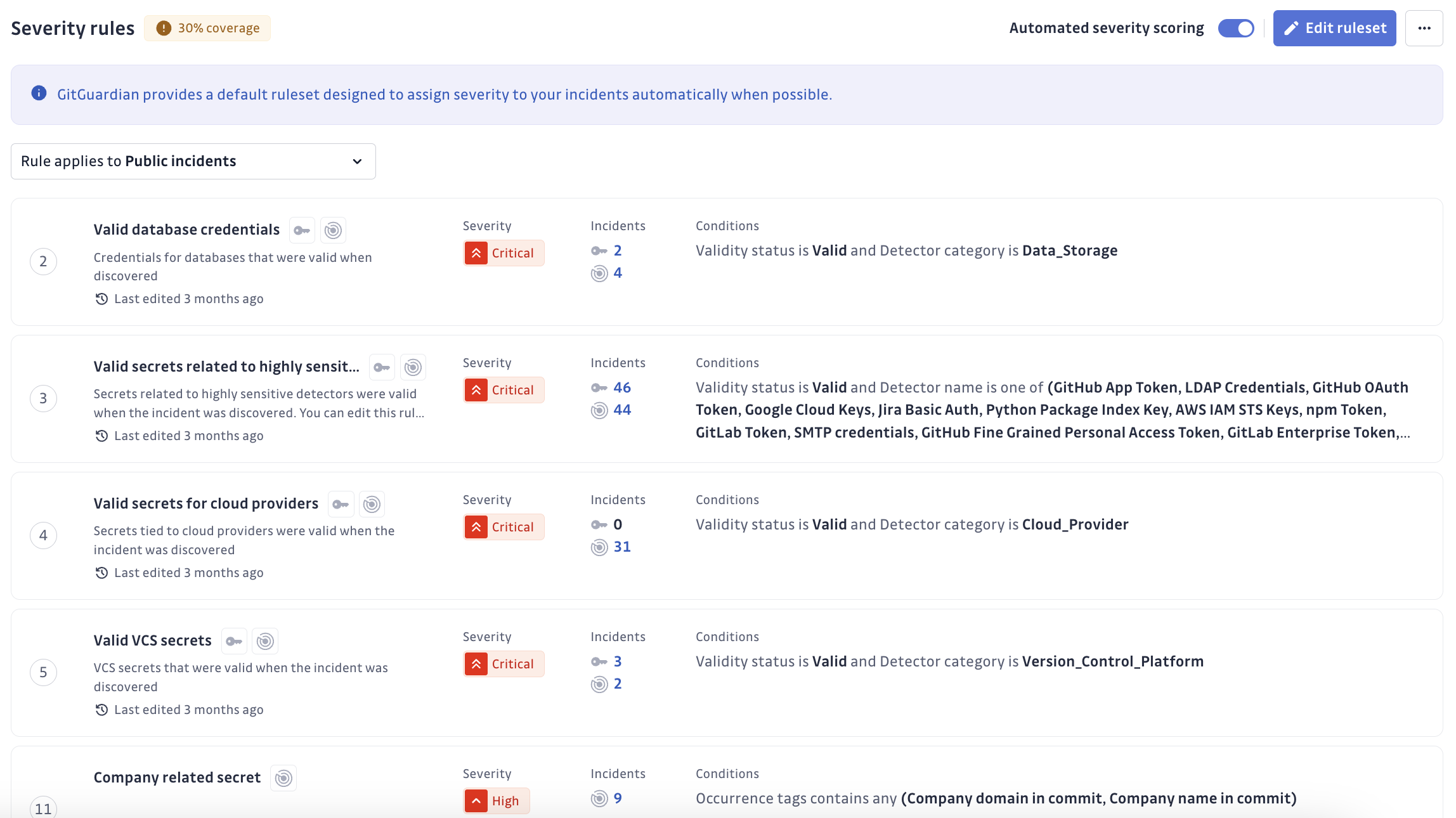Select the Valid database credentials rule title
The width and height of the screenshot is (1456, 818).
coord(186,230)
